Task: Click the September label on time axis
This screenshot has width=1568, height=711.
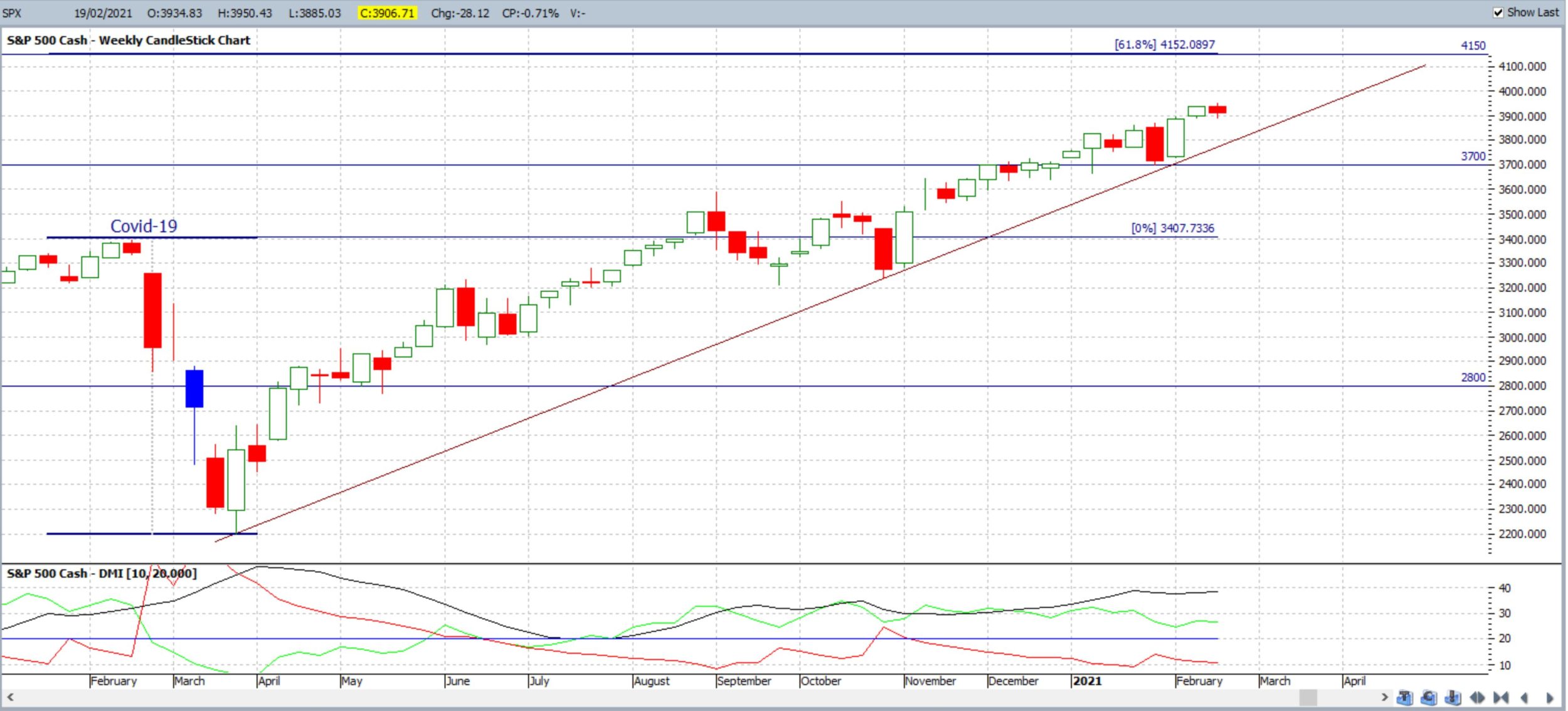Action: [744, 681]
